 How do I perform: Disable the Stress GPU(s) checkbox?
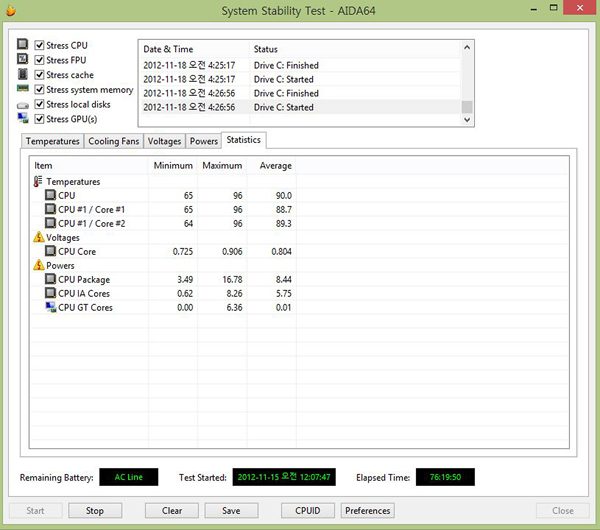[x=39, y=119]
